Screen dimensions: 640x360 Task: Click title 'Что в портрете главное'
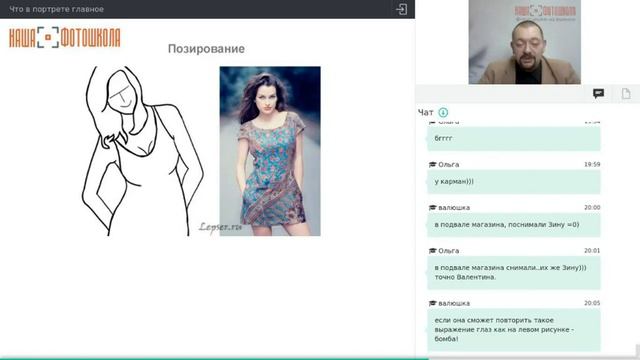coord(56,9)
